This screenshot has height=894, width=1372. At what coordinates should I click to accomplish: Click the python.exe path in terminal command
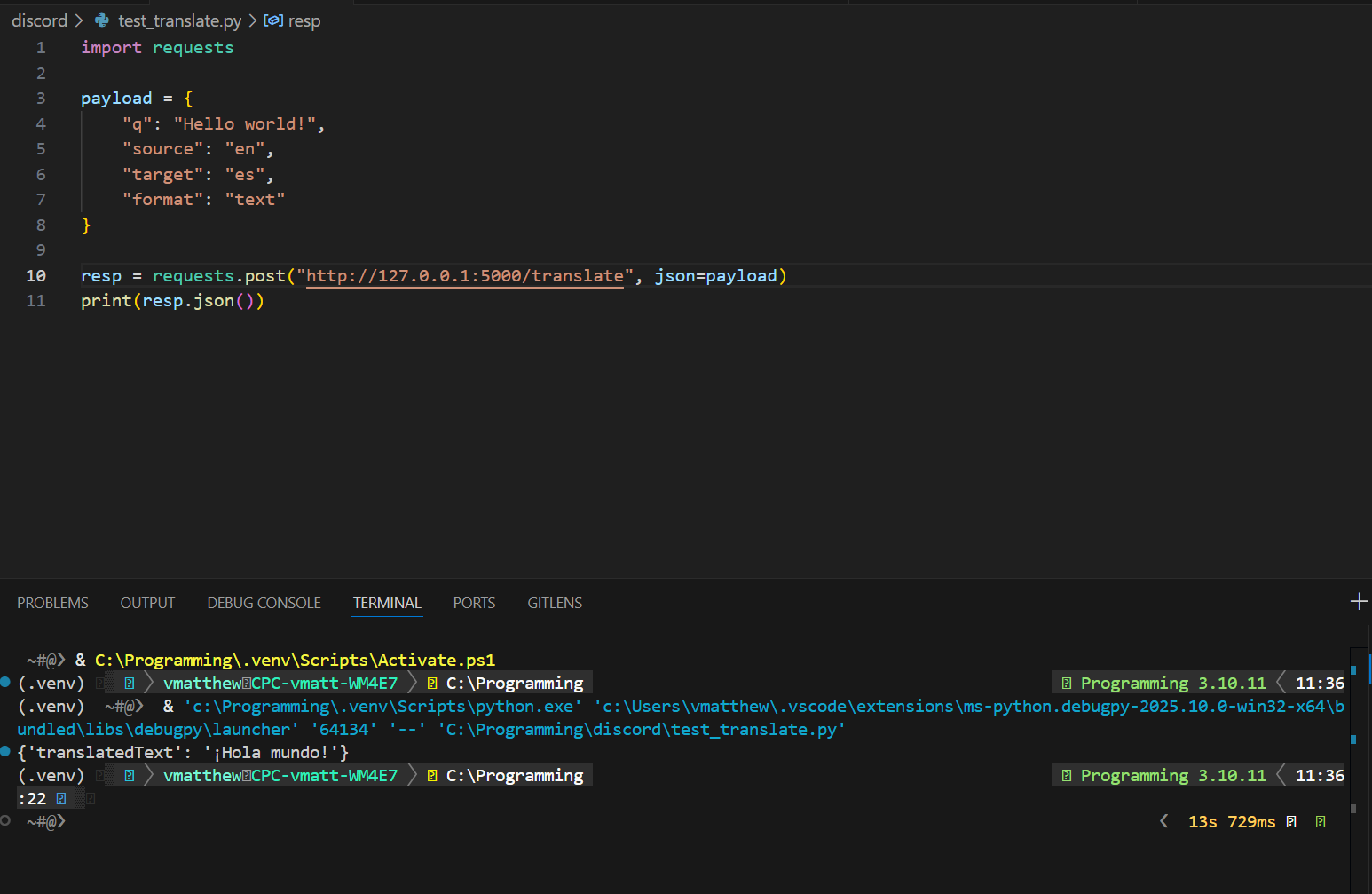[382, 706]
